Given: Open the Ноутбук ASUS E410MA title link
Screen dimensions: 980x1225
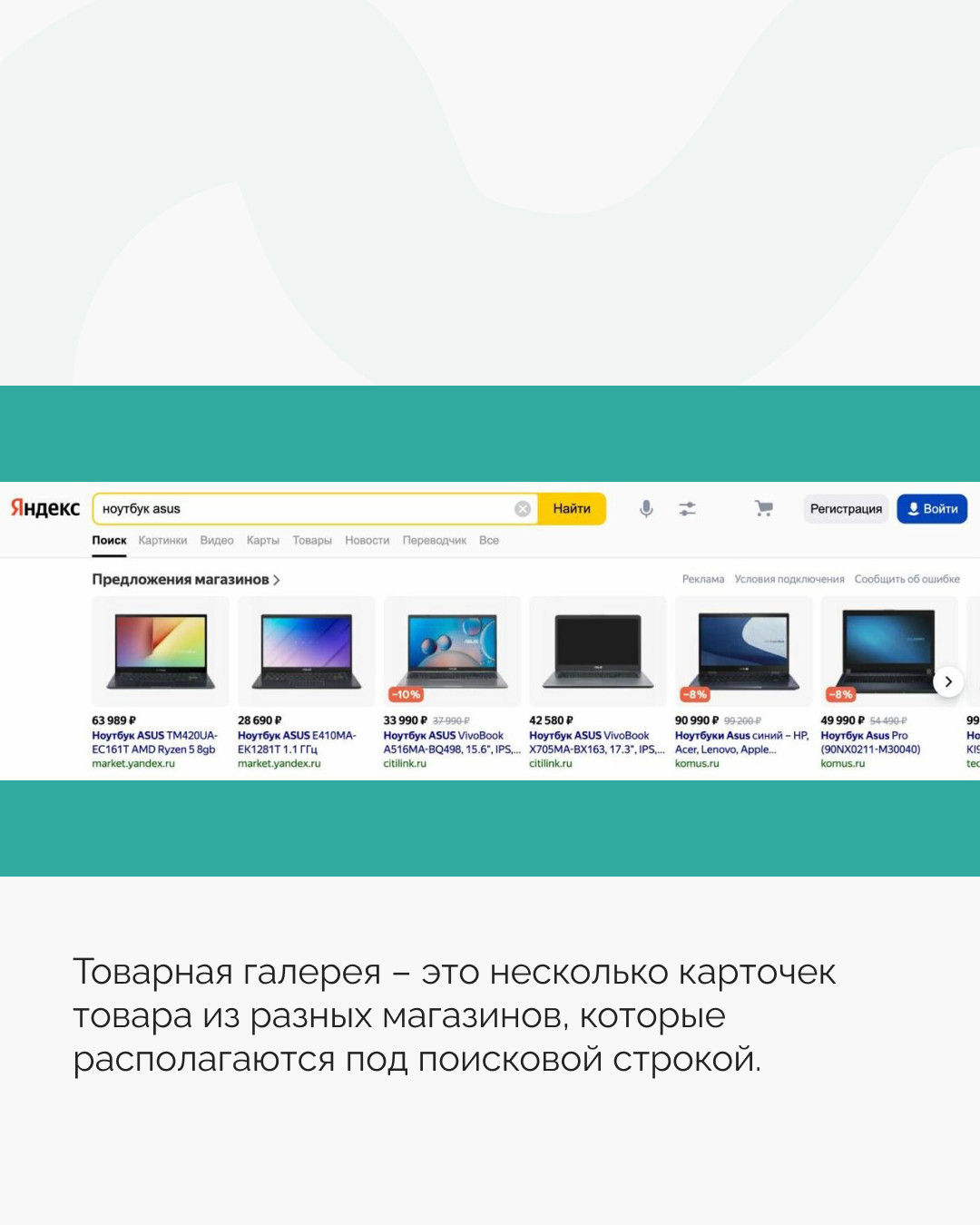Looking at the screenshot, I should (x=297, y=742).
